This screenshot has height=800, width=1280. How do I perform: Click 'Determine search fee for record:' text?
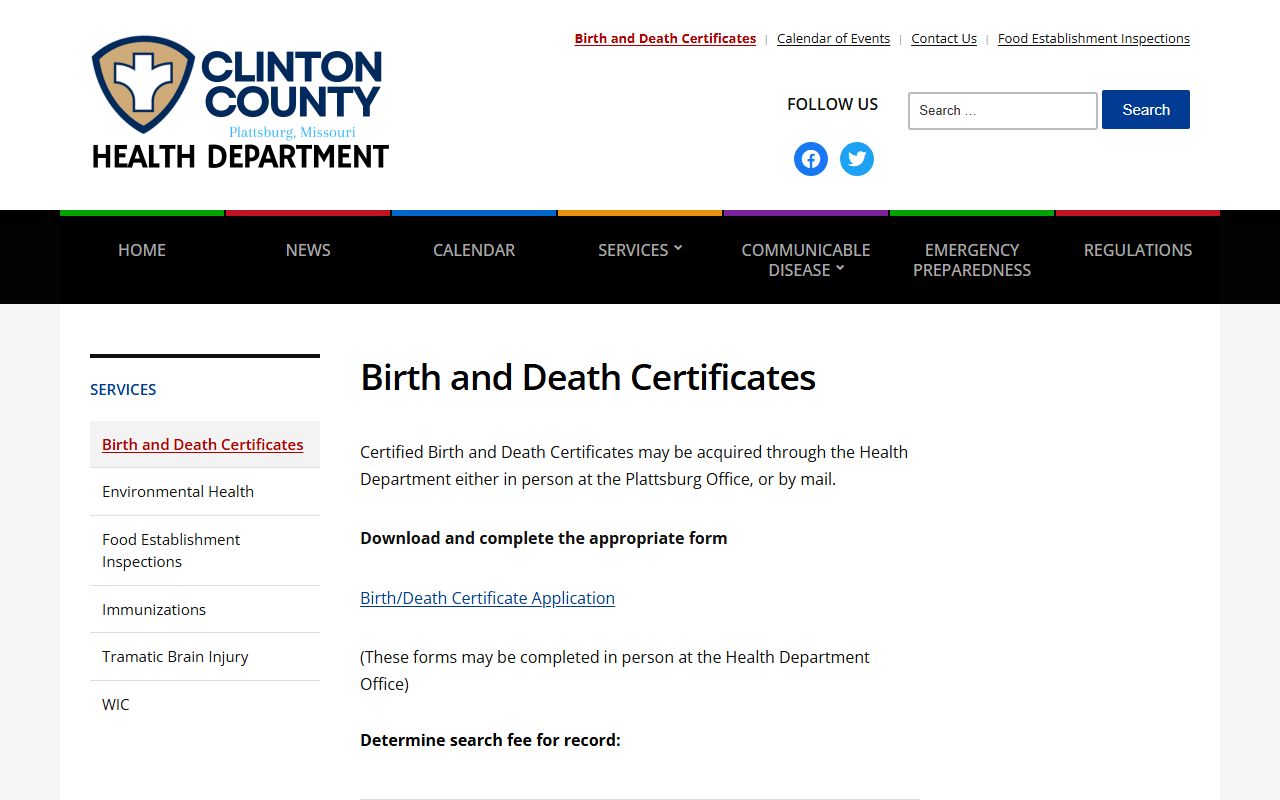[490, 740]
